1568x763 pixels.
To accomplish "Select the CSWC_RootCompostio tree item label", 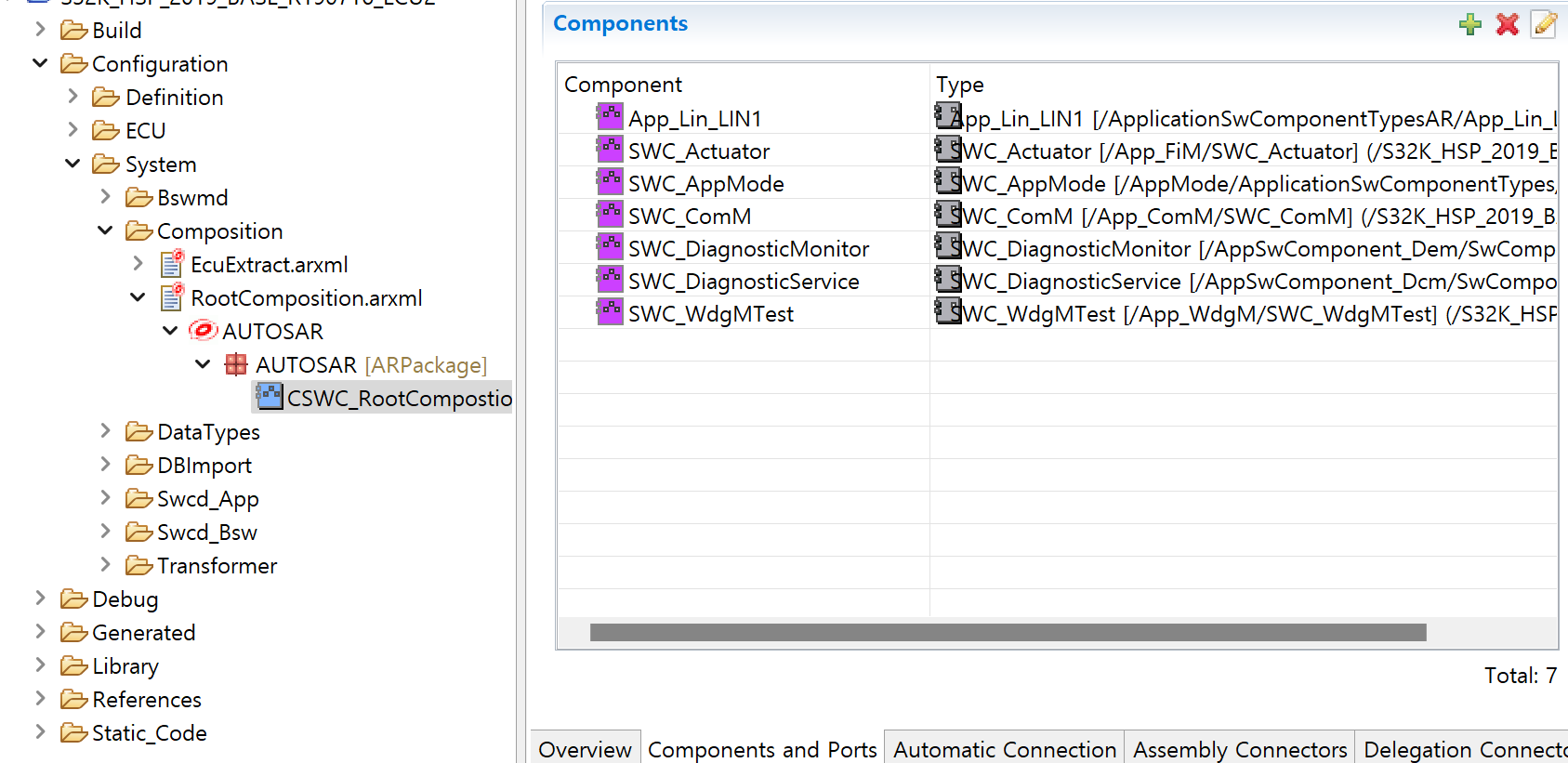I will (x=400, y=399).
